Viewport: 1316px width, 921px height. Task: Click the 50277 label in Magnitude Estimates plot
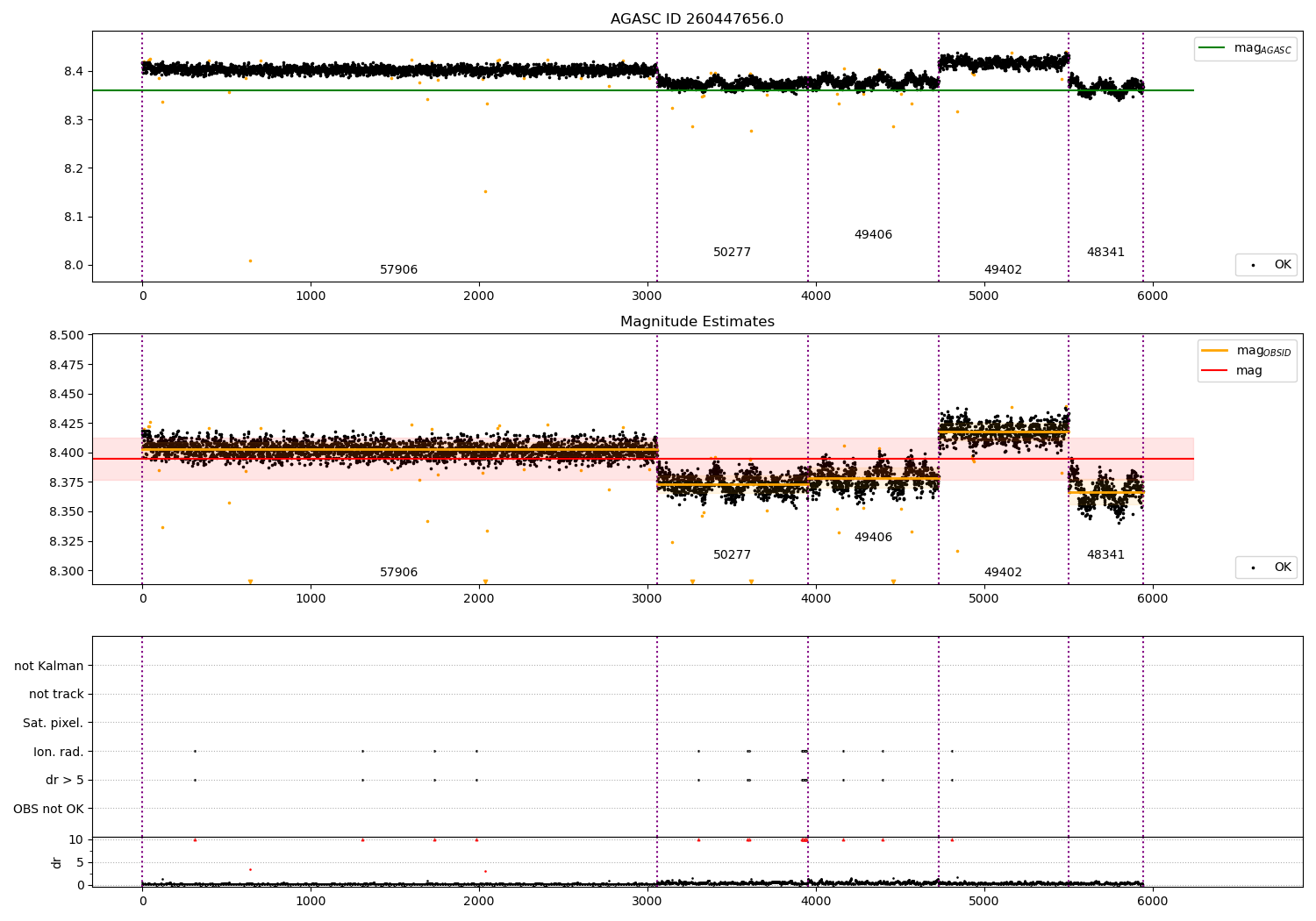pos(732,555)
